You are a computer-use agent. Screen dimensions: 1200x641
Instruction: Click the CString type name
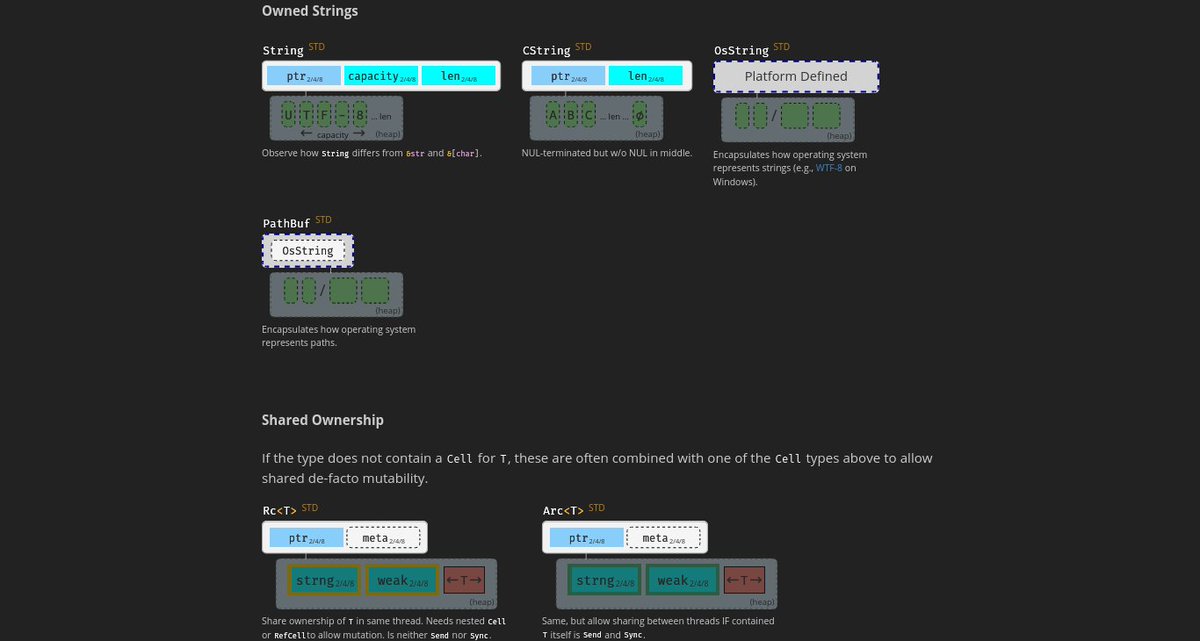click(x=546, y=51)
